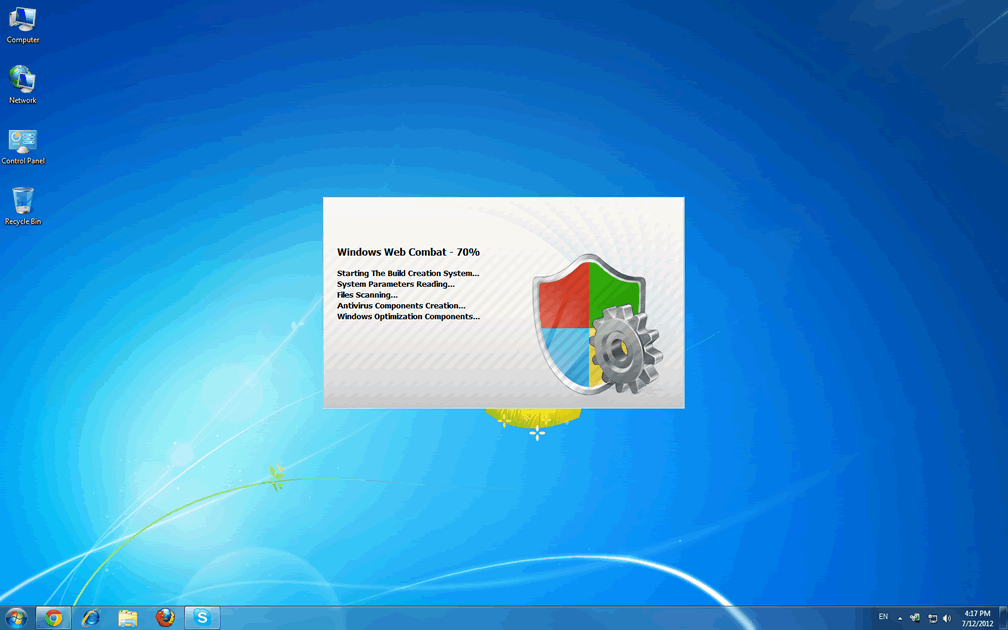Open Internet Explorer from taskbar

pos(91,618)
